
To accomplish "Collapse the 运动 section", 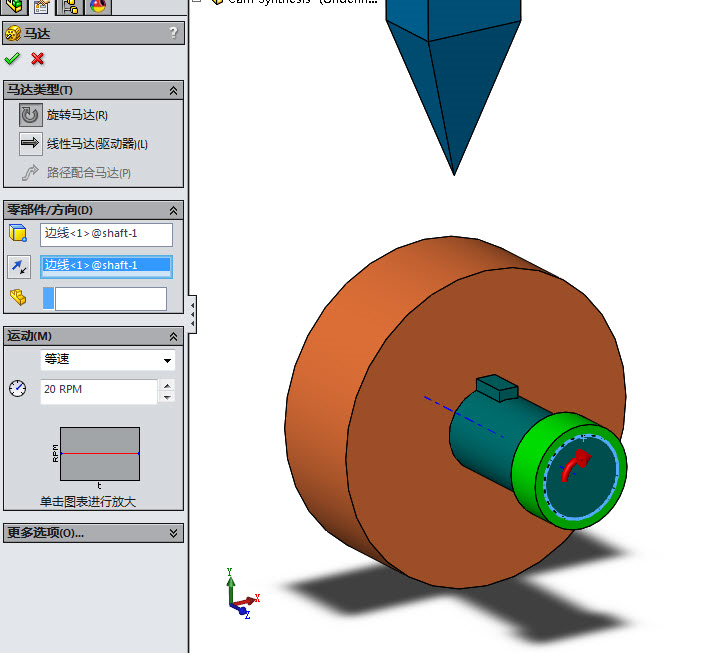I will point(174,336).
